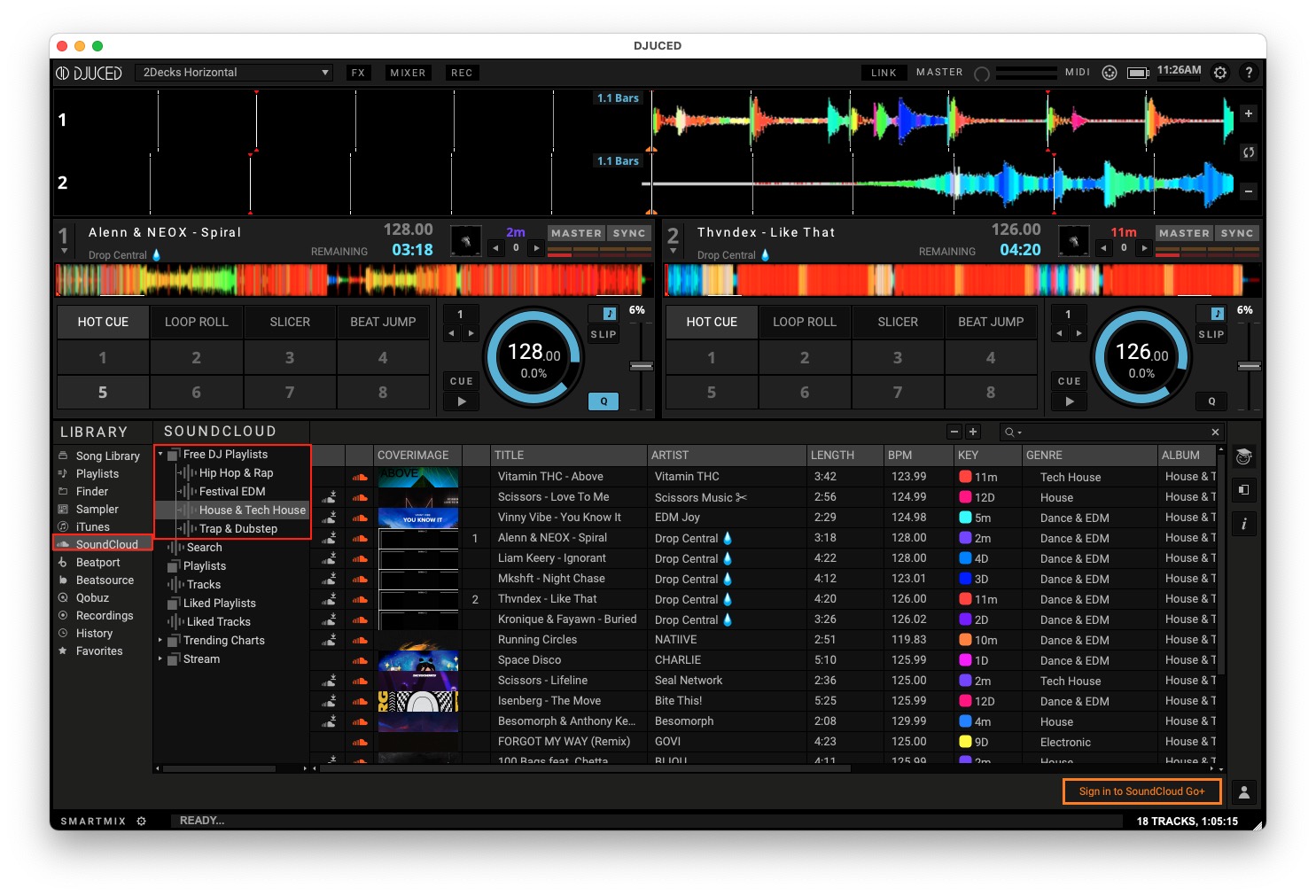Screen dimensions: 1316x896
Task: Click the waveform zoom-in plus icon
Action: click(x=1248, y=113)
